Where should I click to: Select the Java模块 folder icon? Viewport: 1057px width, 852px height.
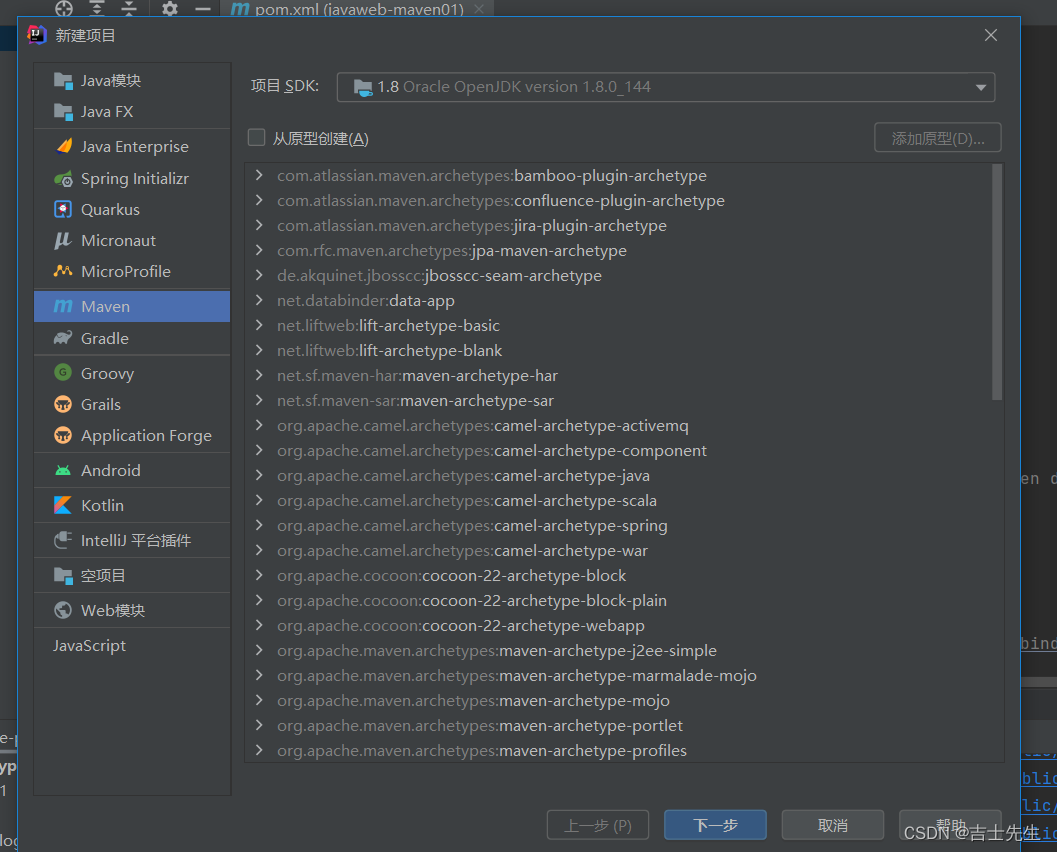pos(63,81)
